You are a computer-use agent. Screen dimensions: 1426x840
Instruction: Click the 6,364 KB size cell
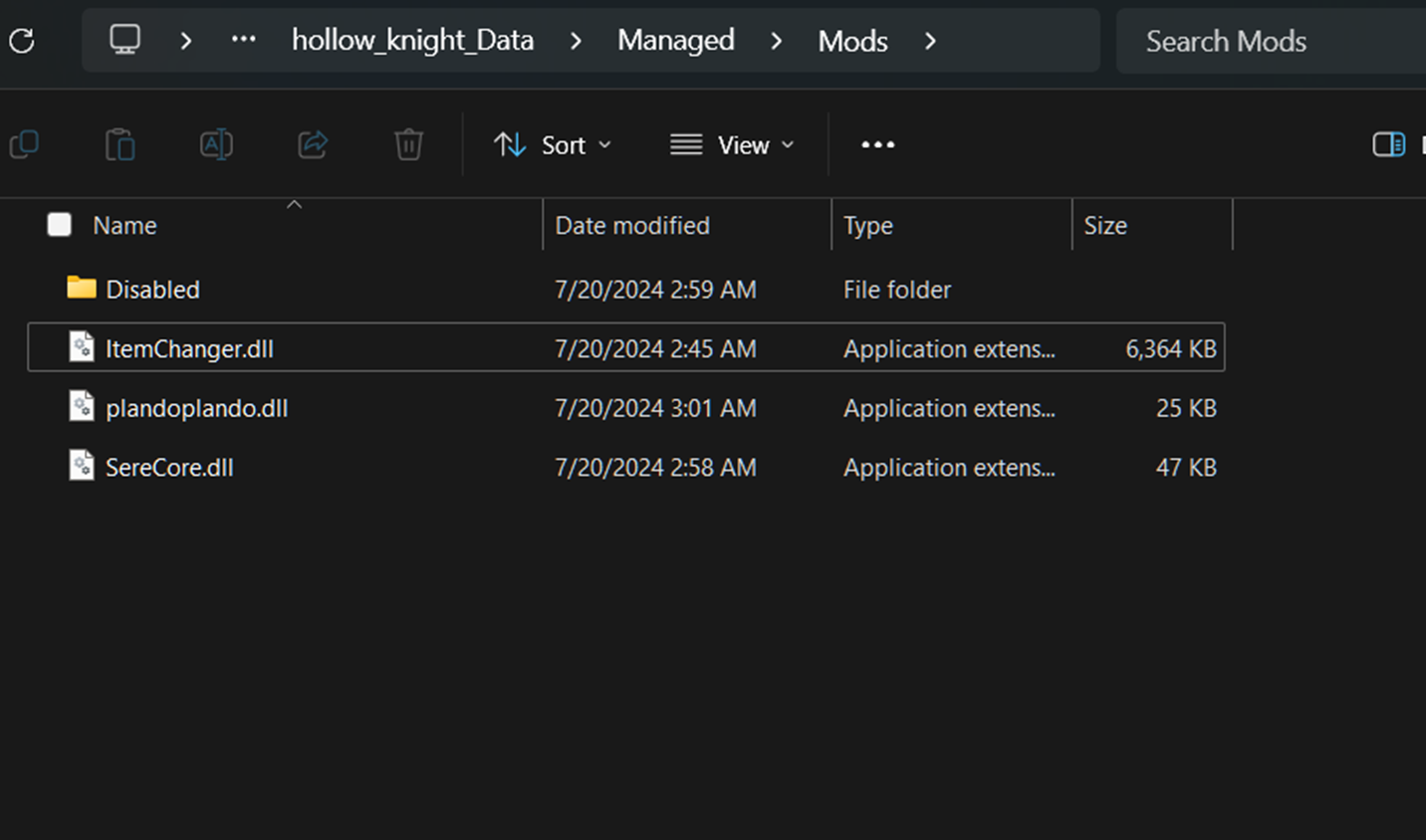(x=1171, y=349)
